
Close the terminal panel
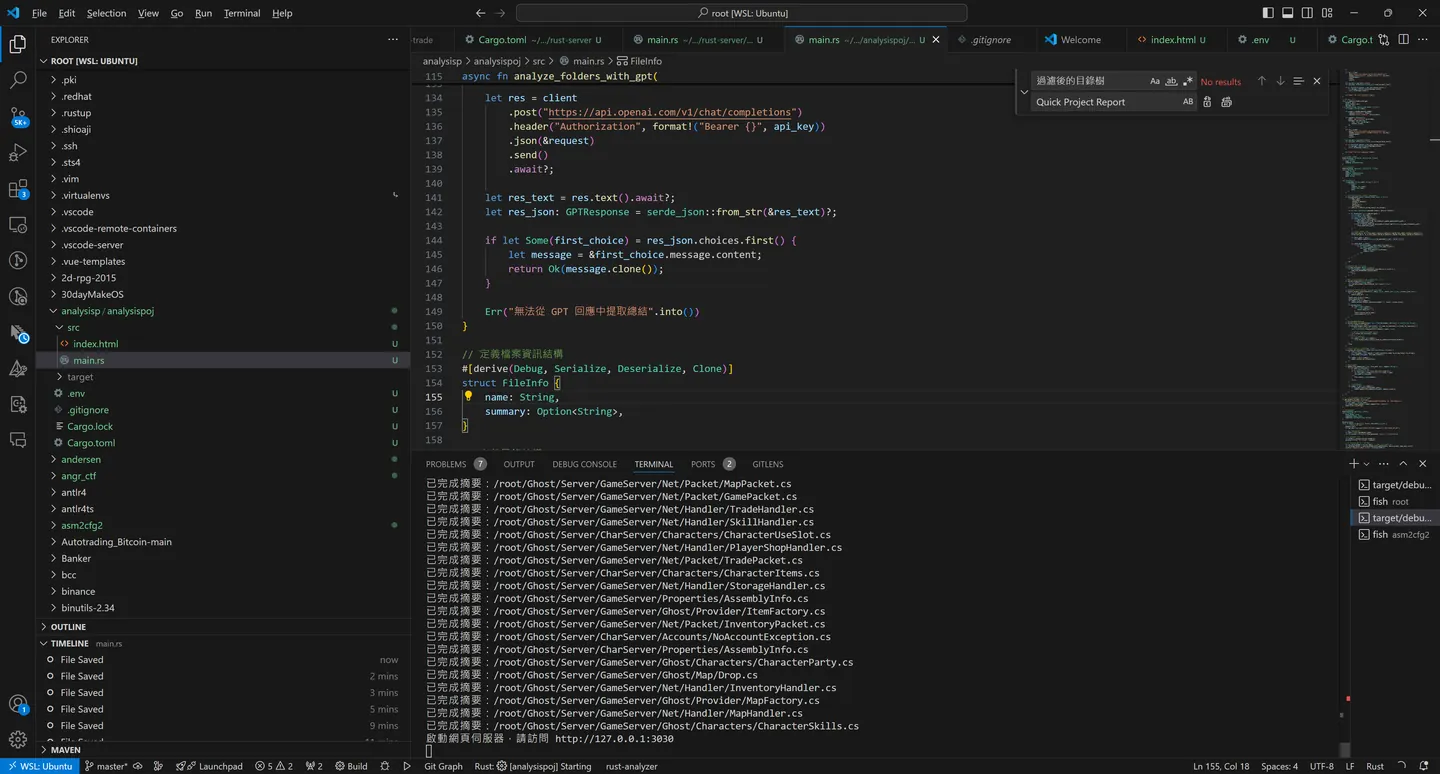point(1421,464)
